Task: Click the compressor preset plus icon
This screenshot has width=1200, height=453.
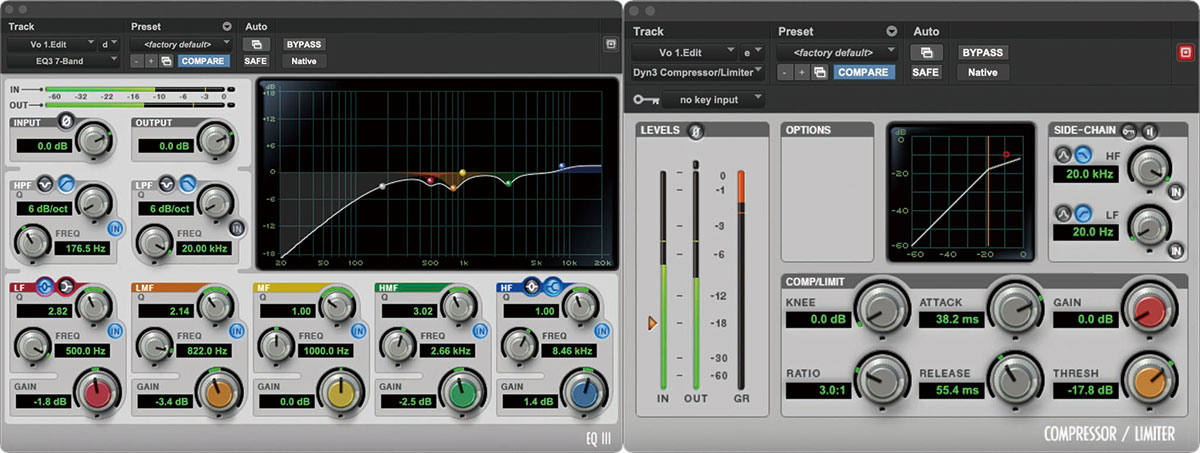Action: tap(803, 72)
